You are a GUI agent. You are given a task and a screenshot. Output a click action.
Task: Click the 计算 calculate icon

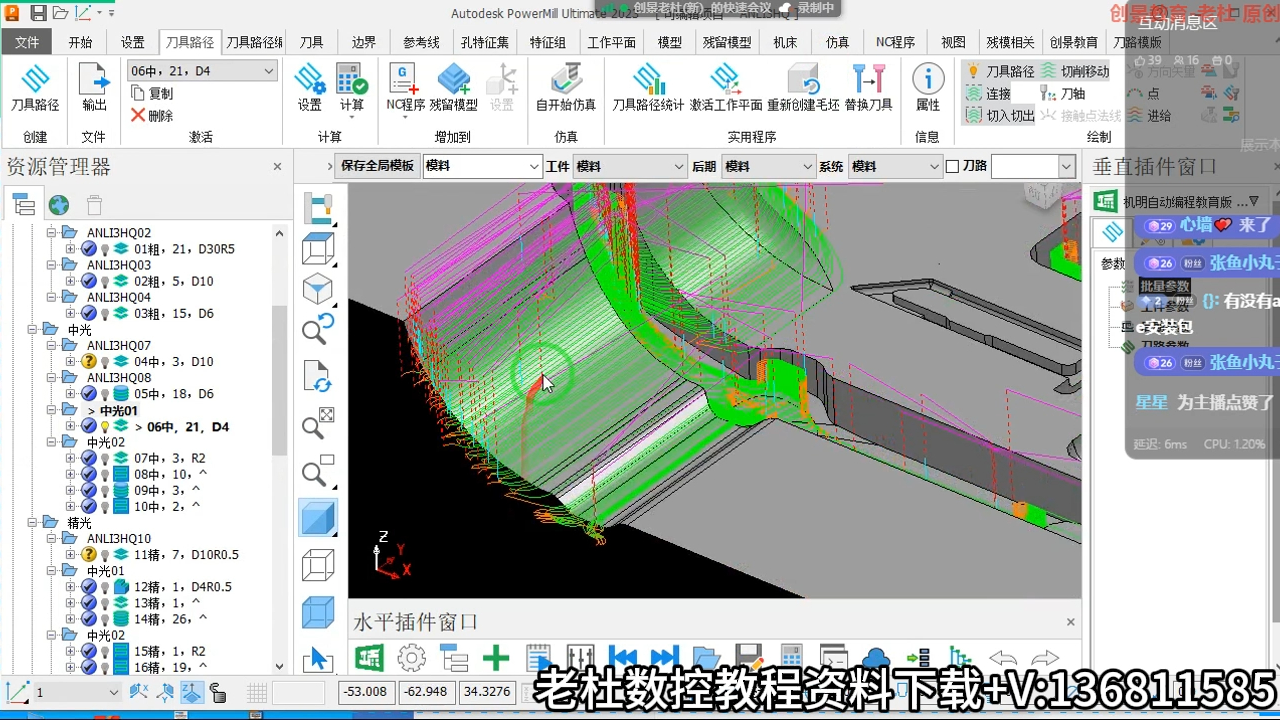[352, 80]
